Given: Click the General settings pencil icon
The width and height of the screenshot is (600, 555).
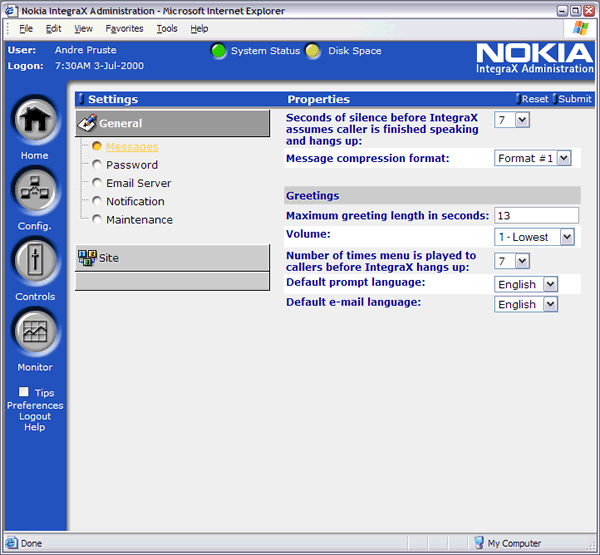Looking at the screenshot, I should [x=87, y=123].
